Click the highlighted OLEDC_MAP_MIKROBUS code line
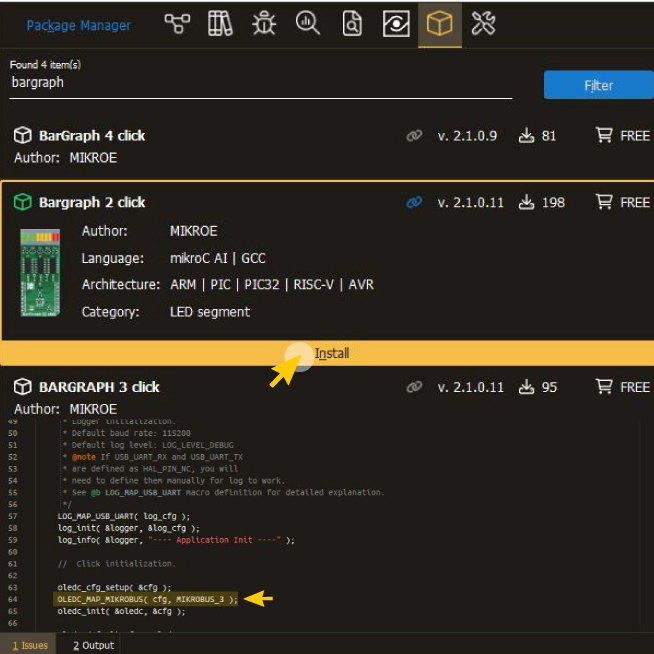 pyautogui.click(x=146, y=599)
